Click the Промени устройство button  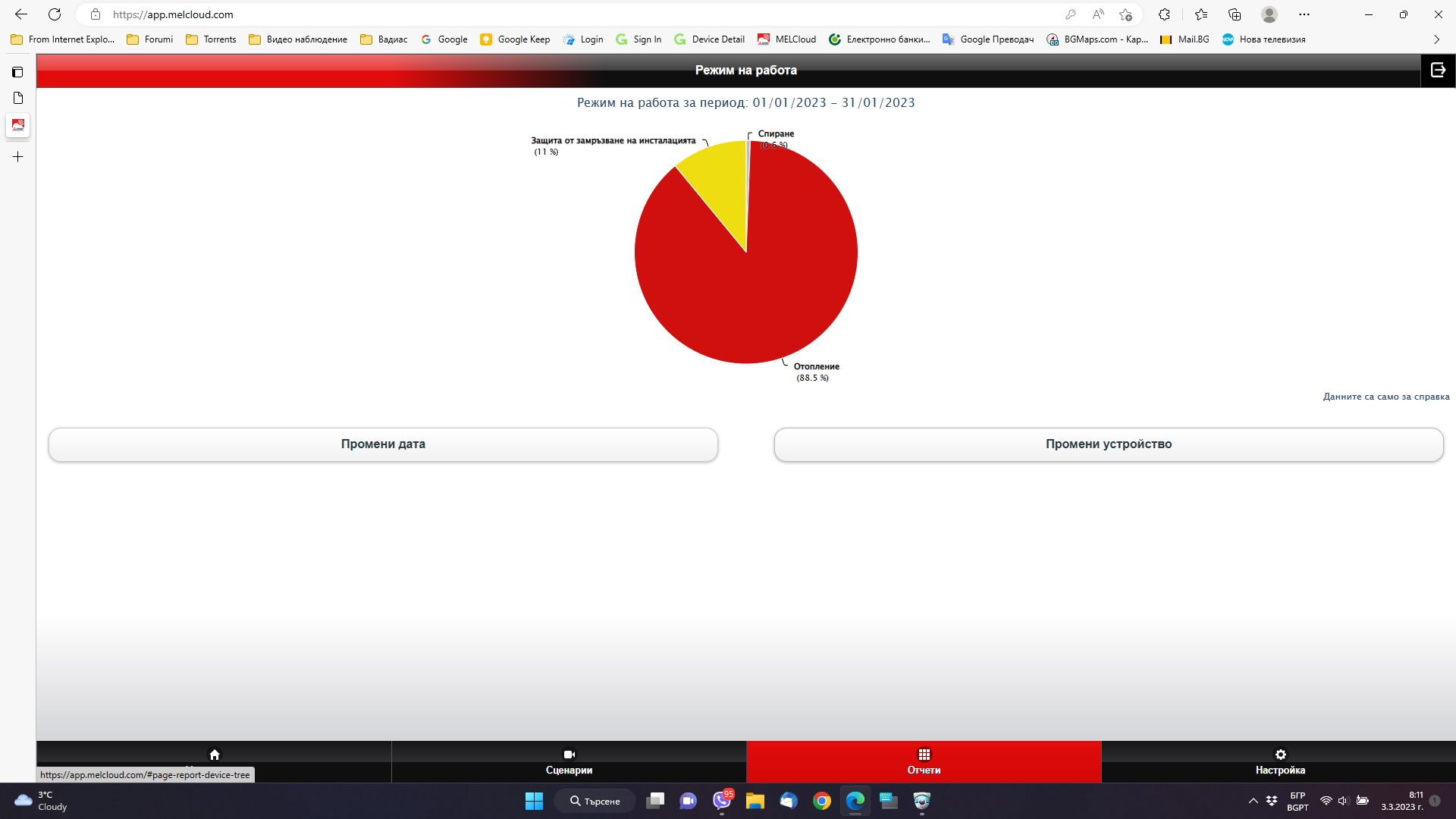[1108, 444]
